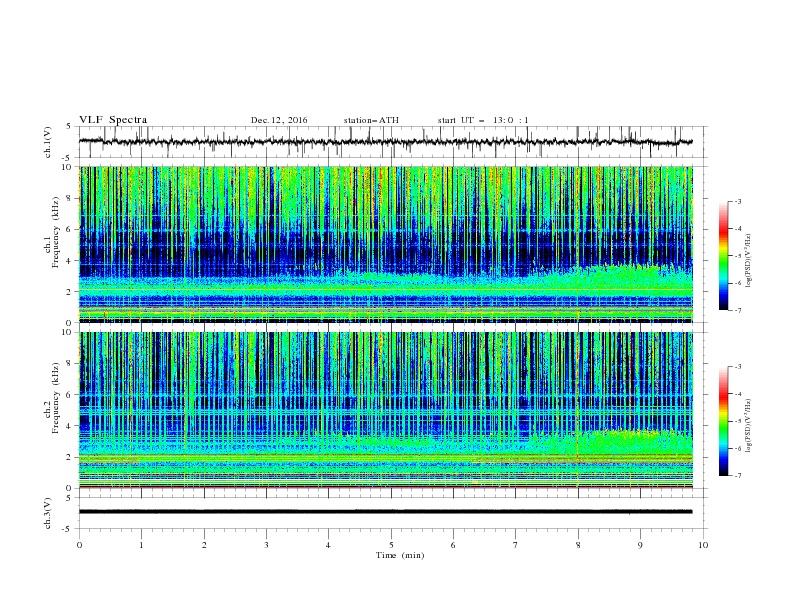Click time axis tick label '3'
The height and width of the screenshot is (612, 792).
coord(266,545)
